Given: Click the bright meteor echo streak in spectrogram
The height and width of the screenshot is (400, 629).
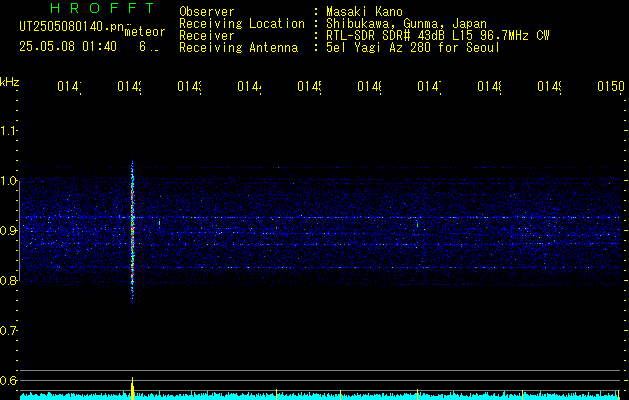Looking at the screenshot, I should click(x=132, y=231).
